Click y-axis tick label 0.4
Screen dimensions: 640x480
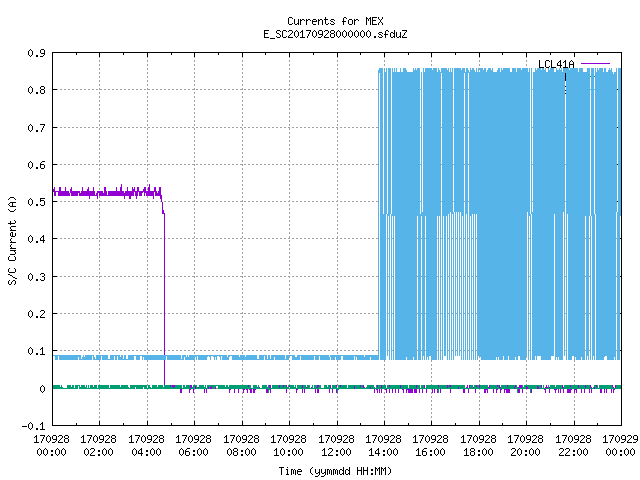pyautogui.click(x=36, y=239)
